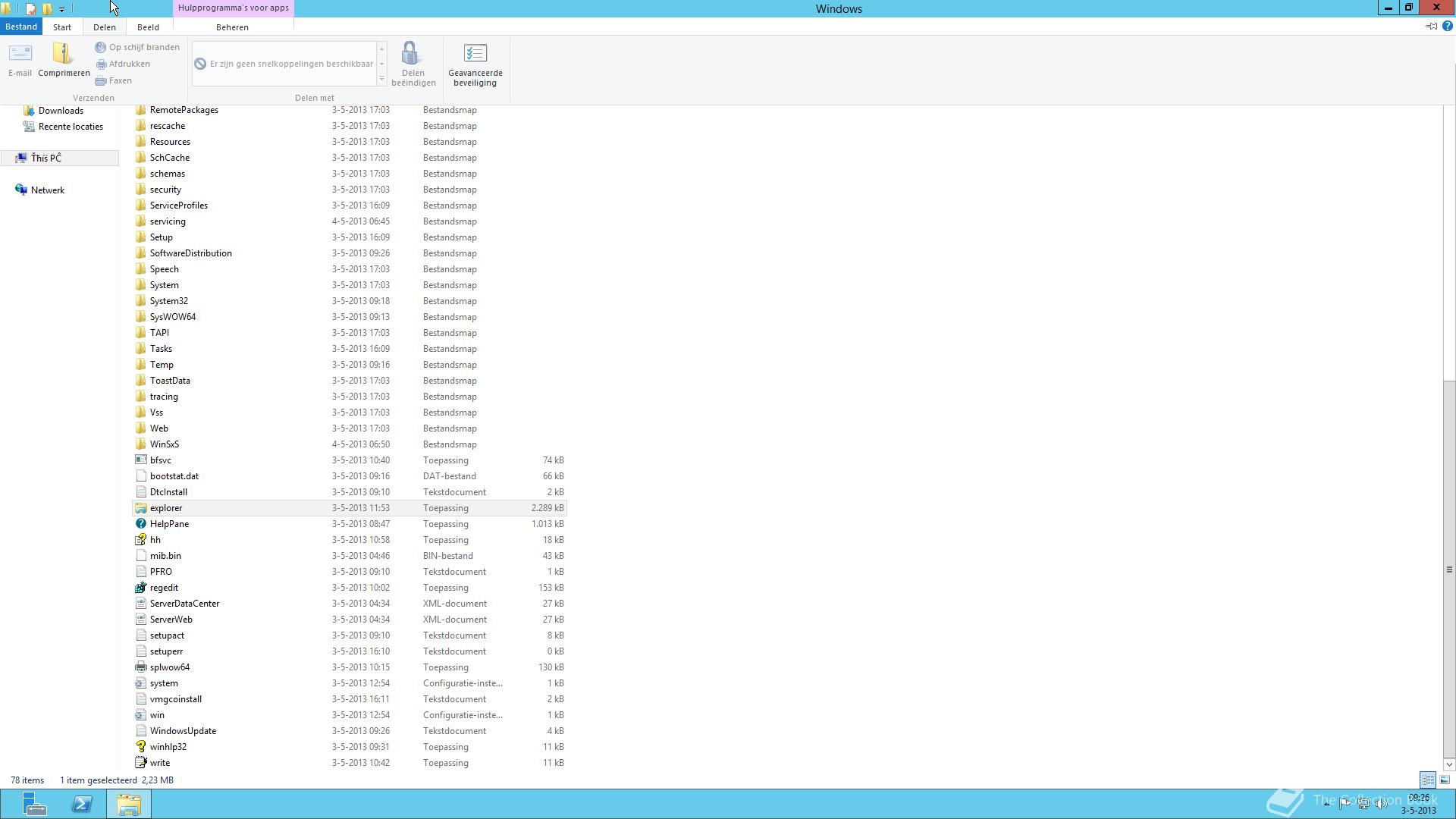Open the Beheren tab
The image size is (1456, 819).
pos(232,27)
